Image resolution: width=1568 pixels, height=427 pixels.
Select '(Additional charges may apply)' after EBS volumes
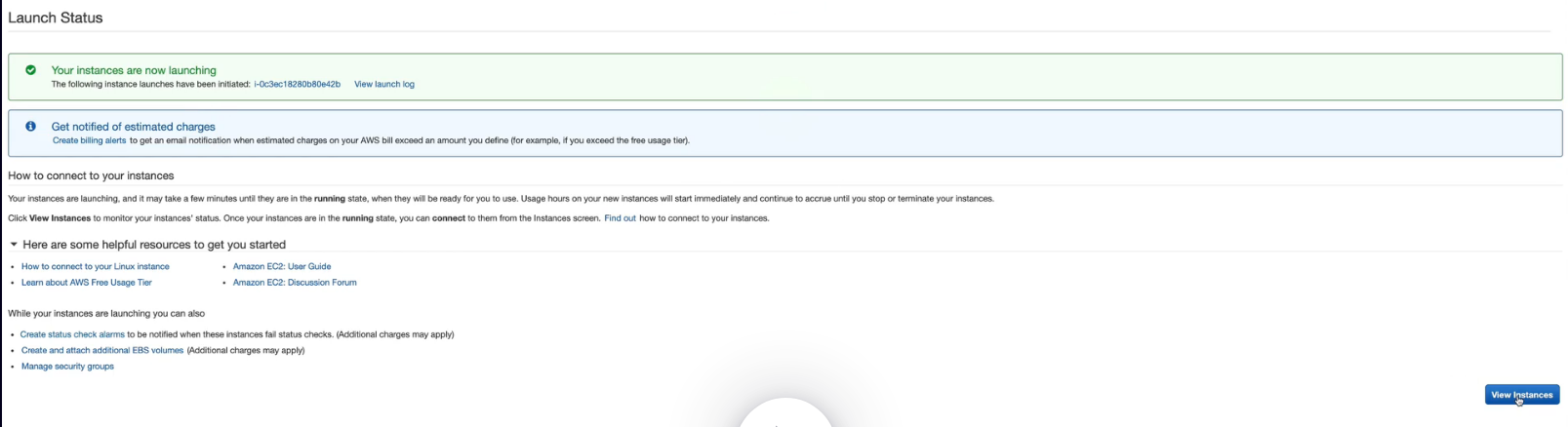pos(246,350)
